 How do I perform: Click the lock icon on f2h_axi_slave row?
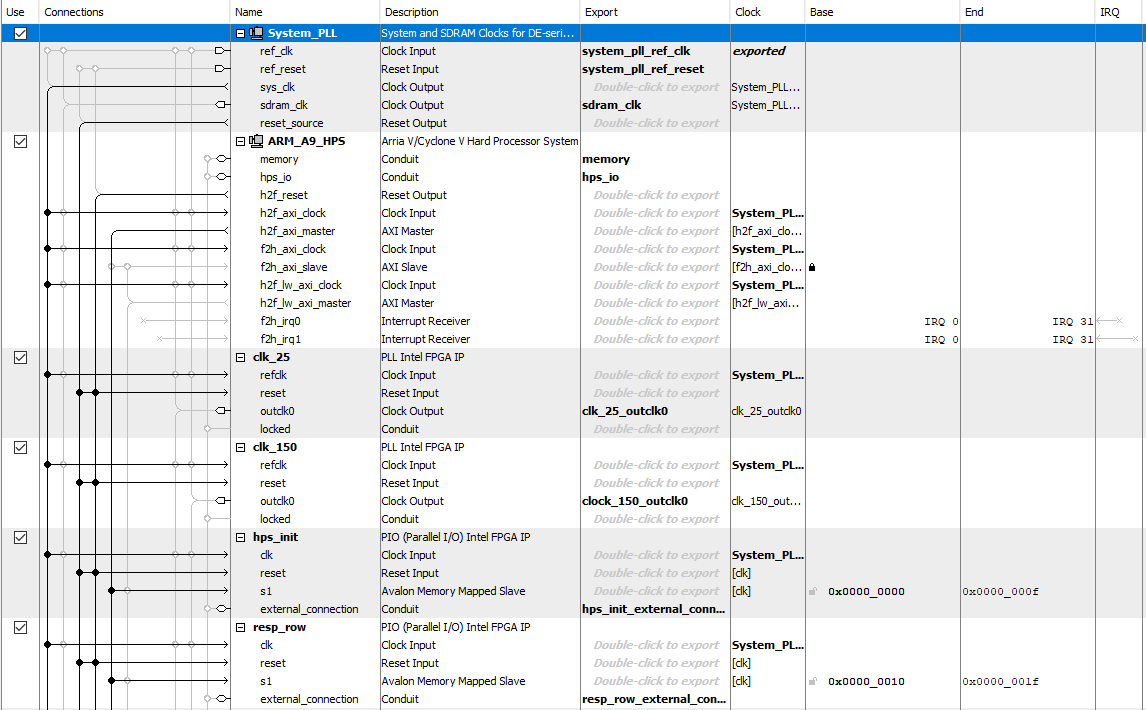tap(812, 267)
